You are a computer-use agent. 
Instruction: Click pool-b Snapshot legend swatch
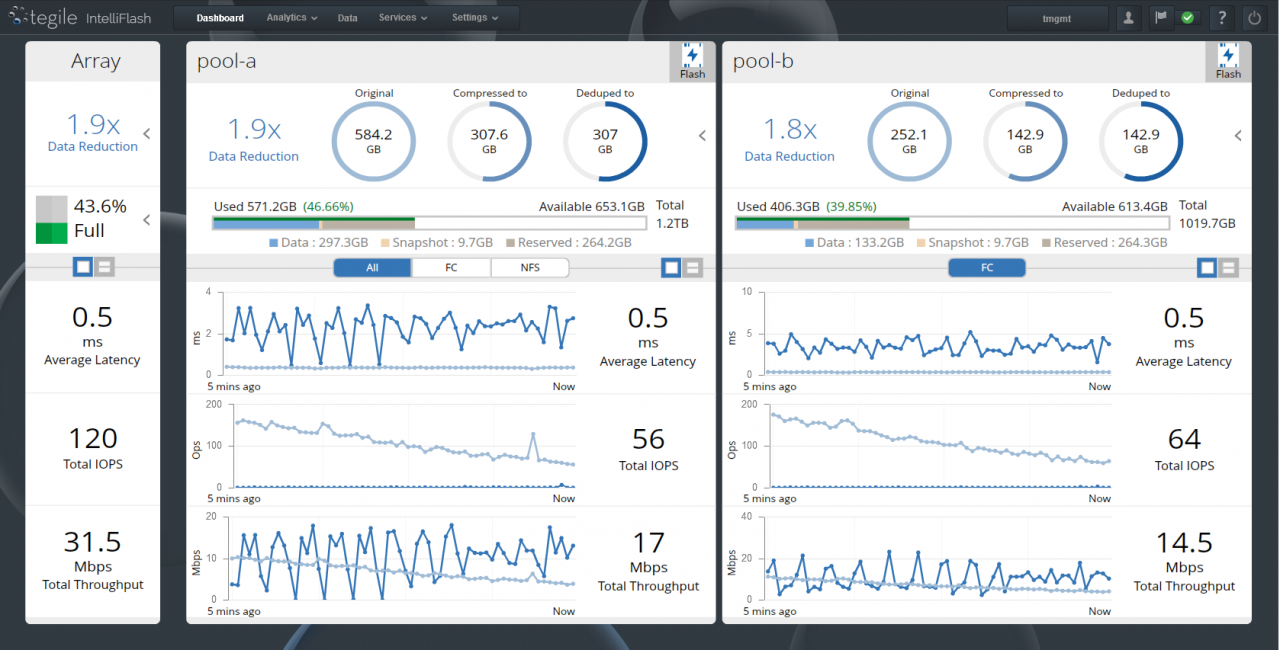click(x=921, y=243)
